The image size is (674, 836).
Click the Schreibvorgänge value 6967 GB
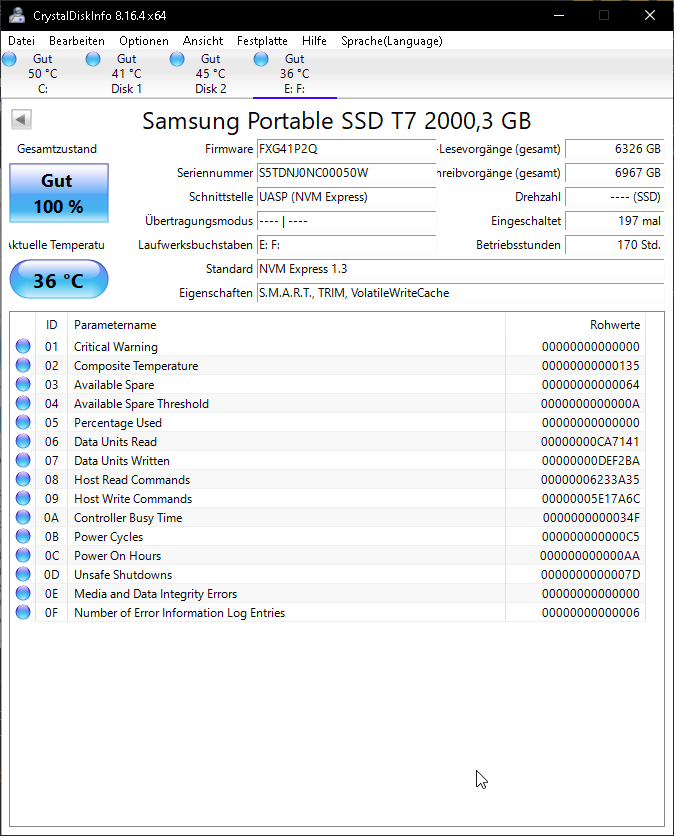pyautogui.click(x=615, y=173)
